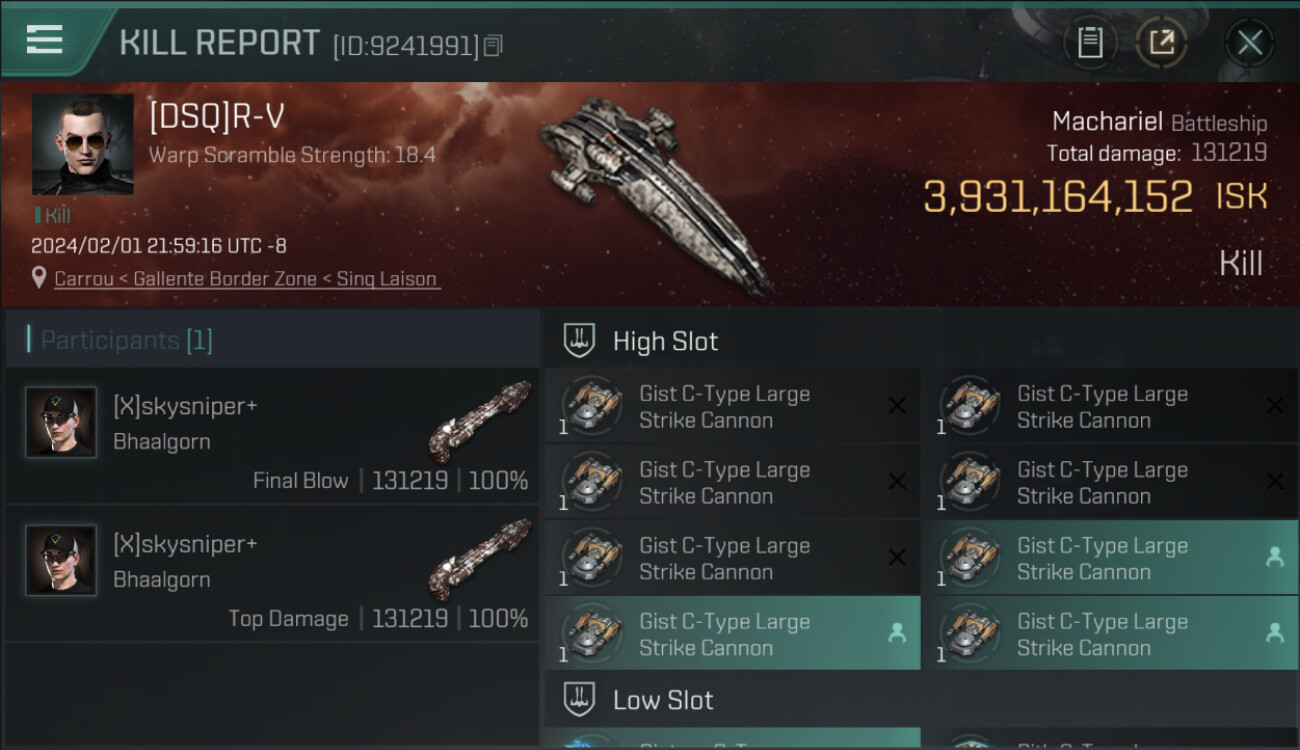The height and width of the screenshot is (750, 1300).
Task: Click Top Damage skysniper+ pilot portrait
Action: [61, 560]
